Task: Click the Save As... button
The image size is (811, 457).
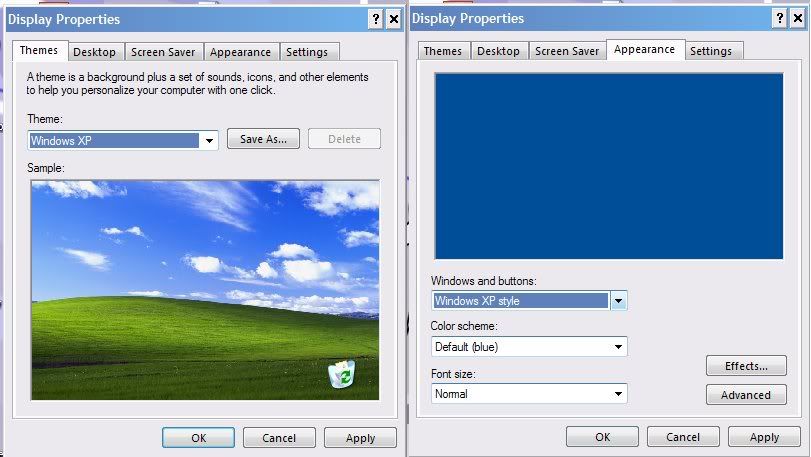Action: tap(263, 139)
